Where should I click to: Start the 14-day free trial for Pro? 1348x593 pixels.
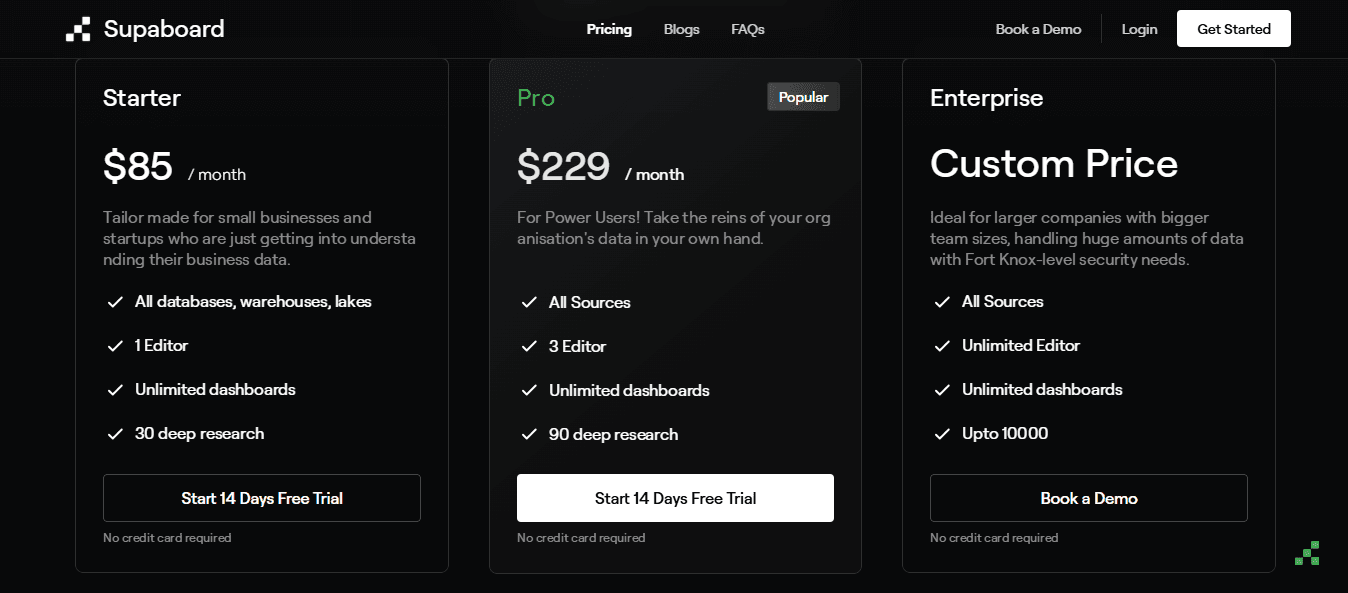point(675,498)
